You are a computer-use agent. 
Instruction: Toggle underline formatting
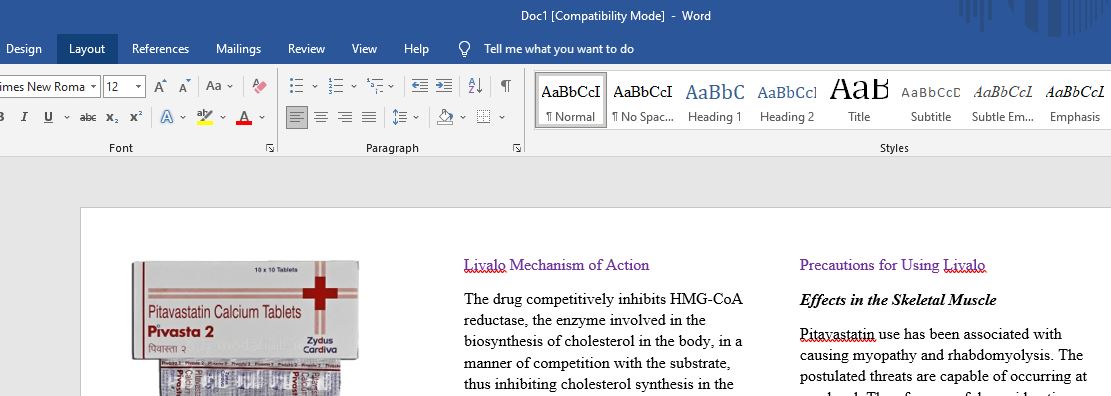[x=48, y=118]
